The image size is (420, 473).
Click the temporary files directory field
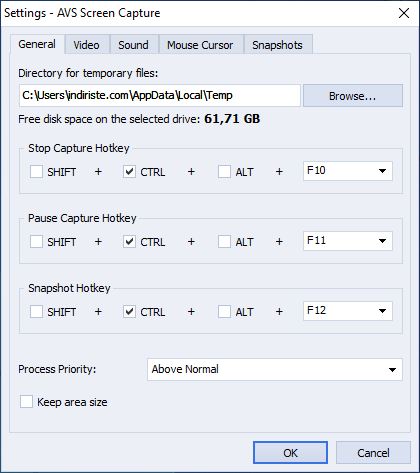coord(160,96)
